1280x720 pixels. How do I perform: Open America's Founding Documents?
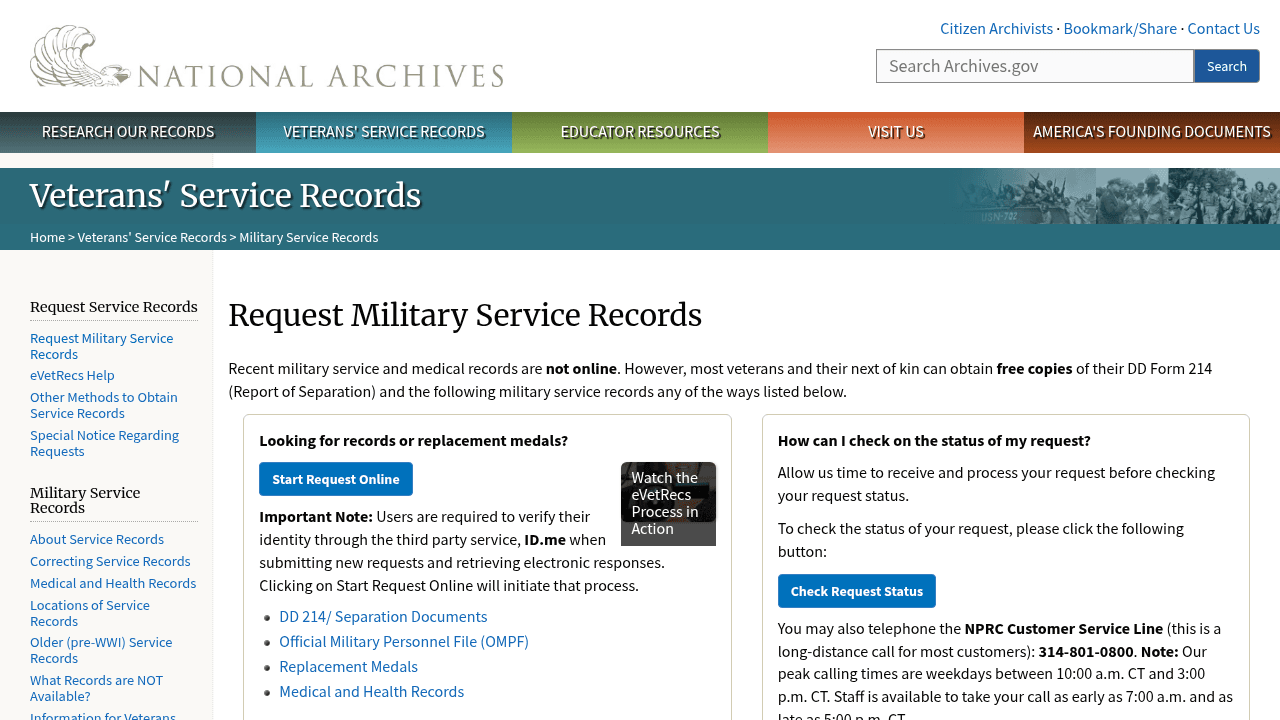[1151, 131]
